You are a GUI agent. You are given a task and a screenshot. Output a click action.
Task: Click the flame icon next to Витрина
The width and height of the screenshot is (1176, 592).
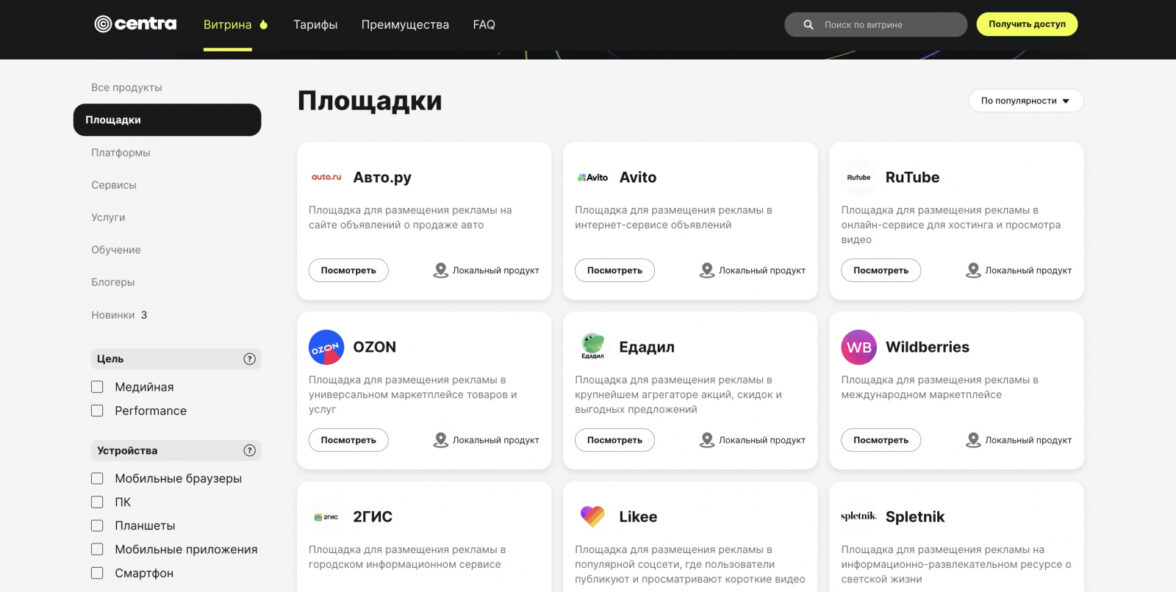(263, 25)
